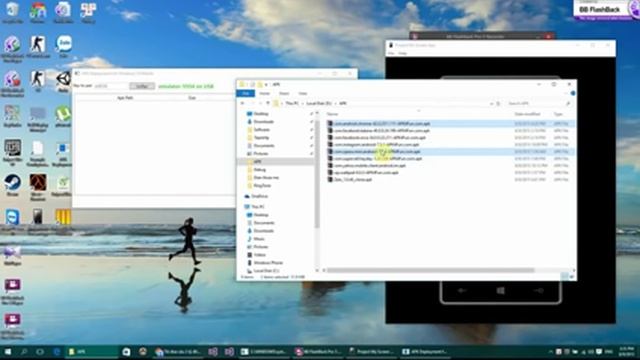Select the com.facebook.orca apk file
Image resolution: width=640 pixels, height=360 pixels.
pos(450,138)
